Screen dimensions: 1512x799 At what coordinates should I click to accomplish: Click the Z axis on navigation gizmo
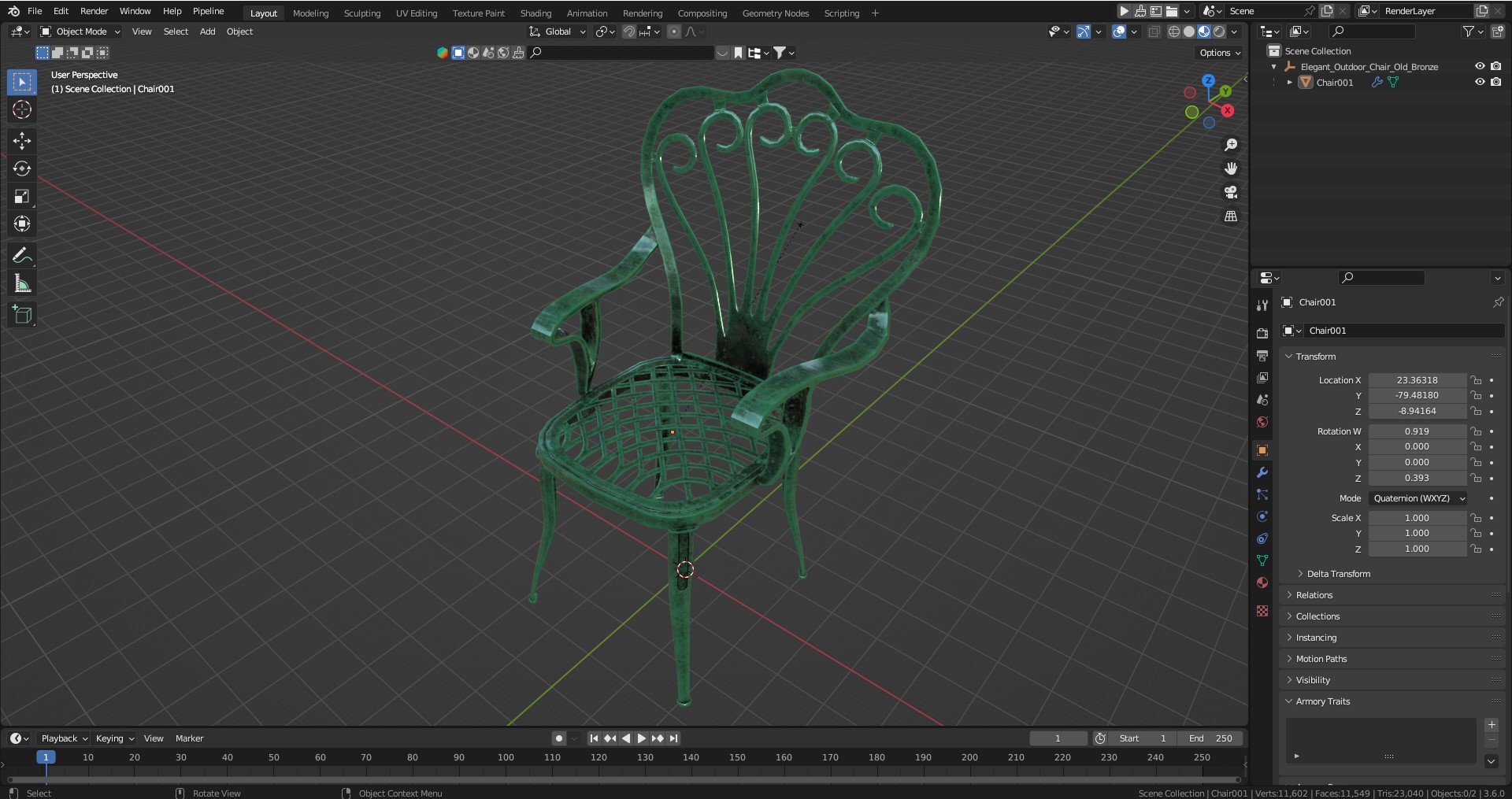(1208, 81)
